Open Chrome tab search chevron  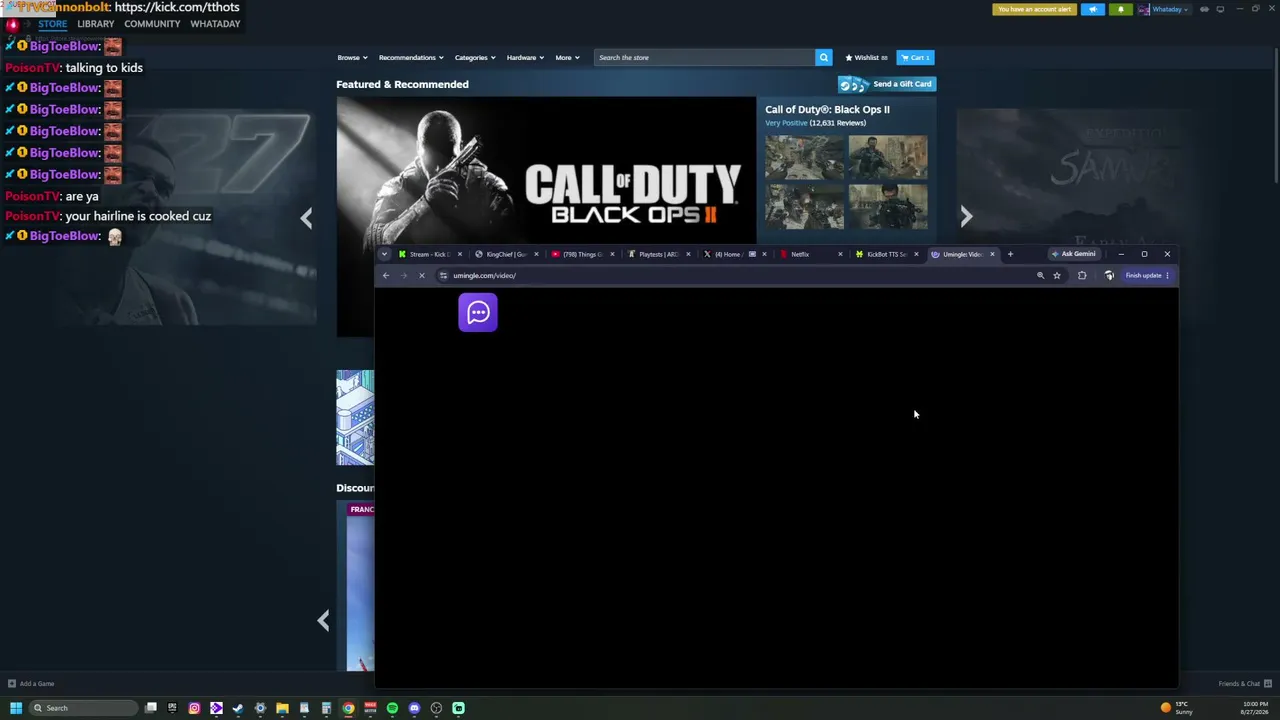[x=384, y=254]
